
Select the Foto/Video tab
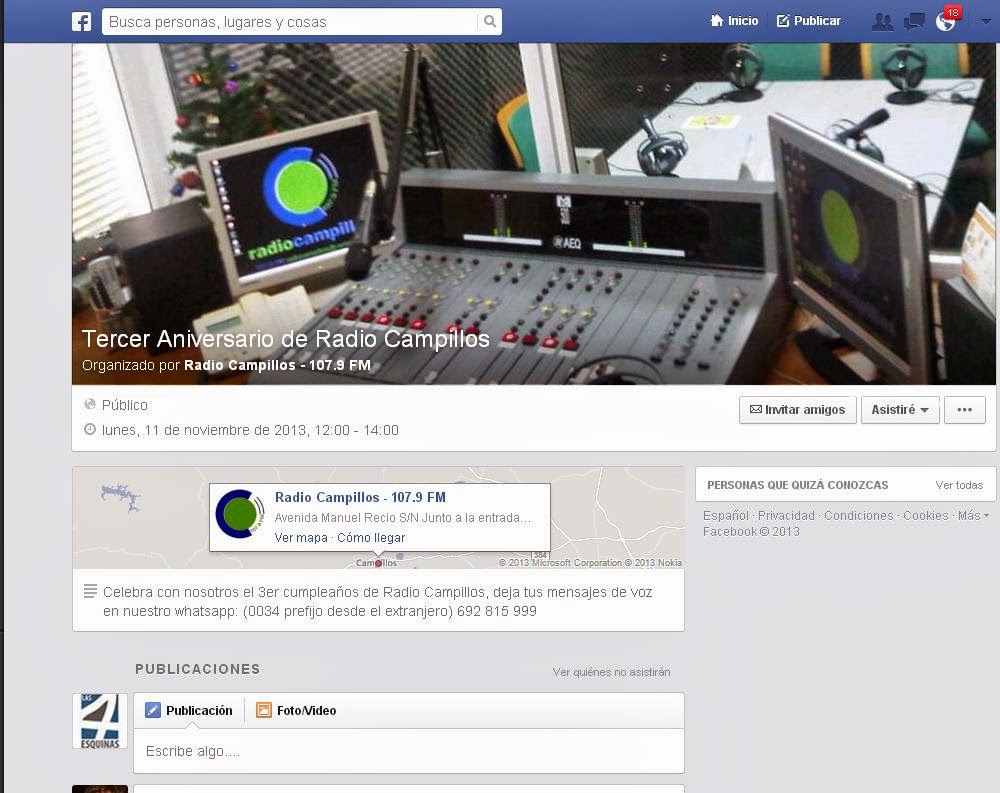(x=297, y=710)
